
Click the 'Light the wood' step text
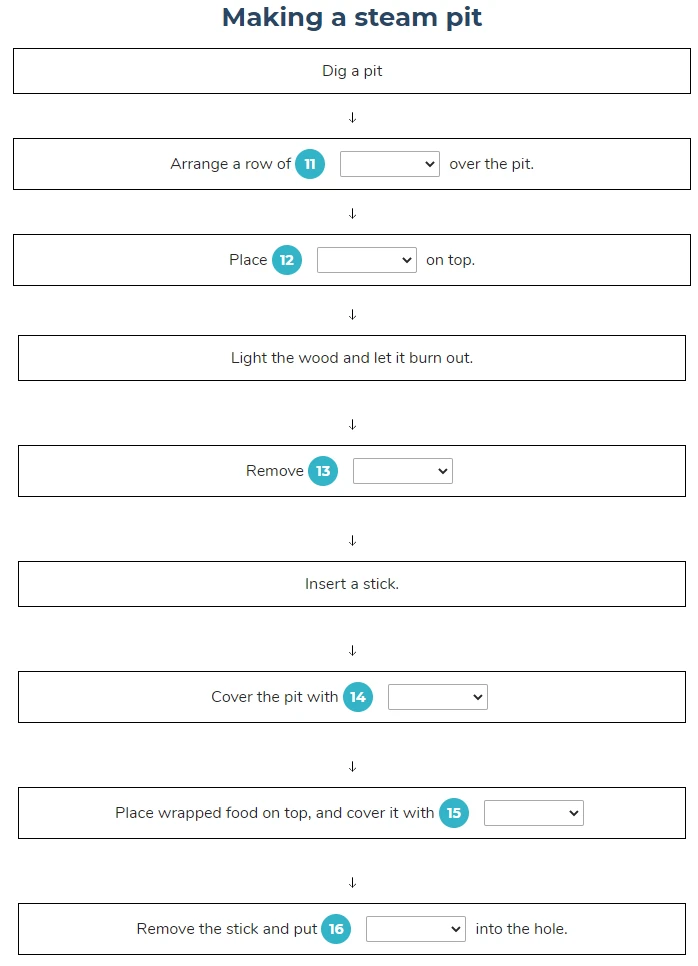point(352,358)
